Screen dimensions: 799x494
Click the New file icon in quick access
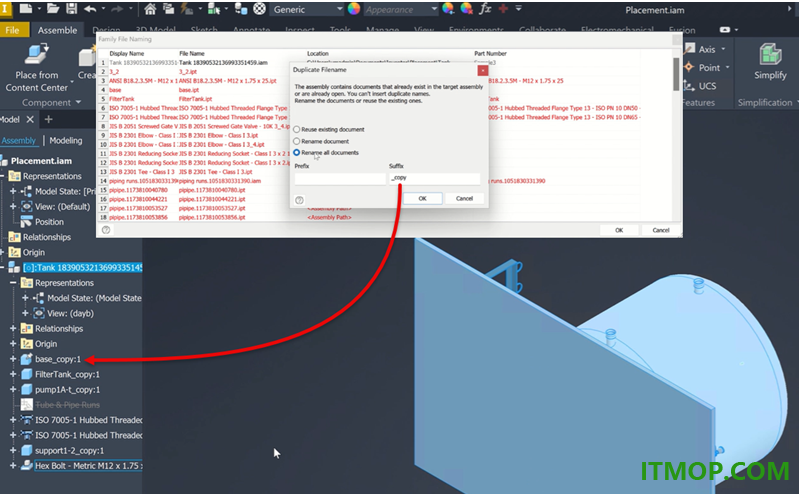pos(25,8)
